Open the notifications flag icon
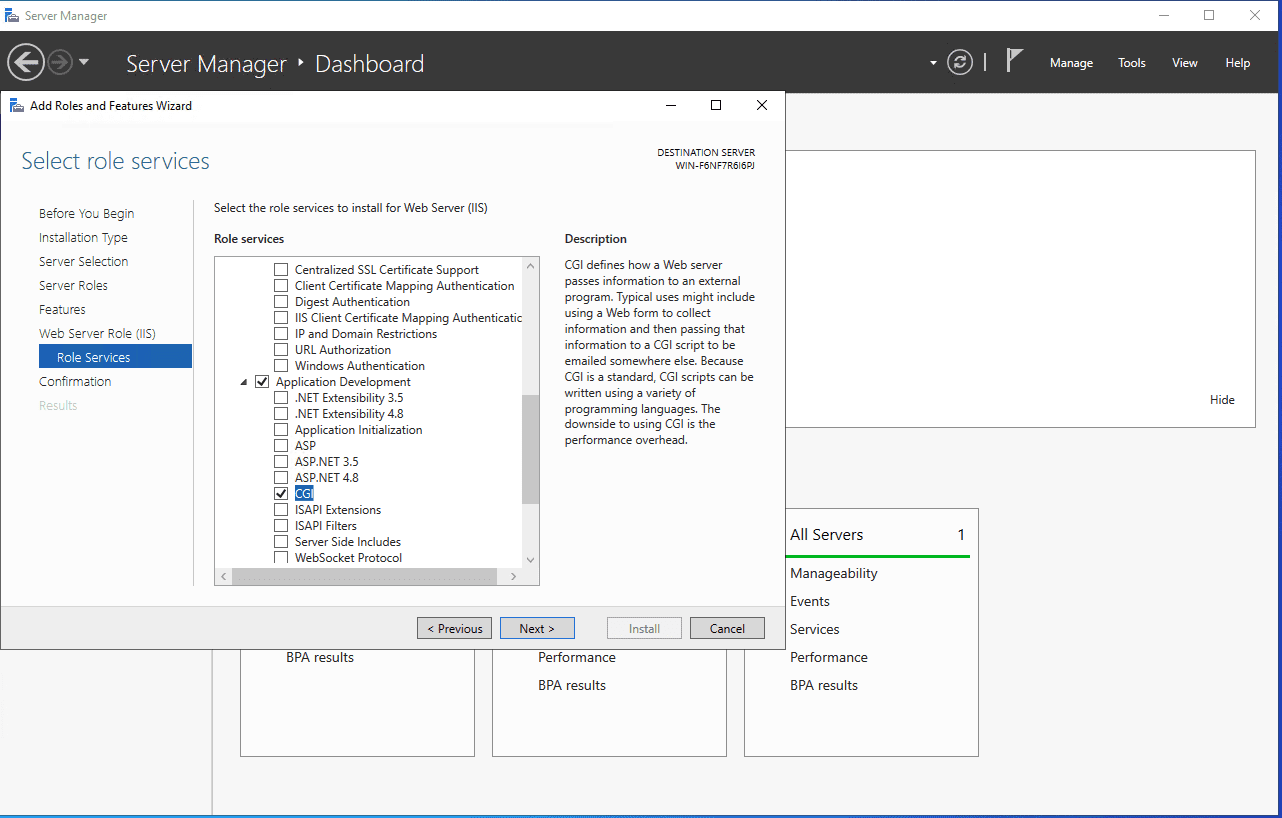The width and height of the screenshot is (1282, 818). (1014, 61)
